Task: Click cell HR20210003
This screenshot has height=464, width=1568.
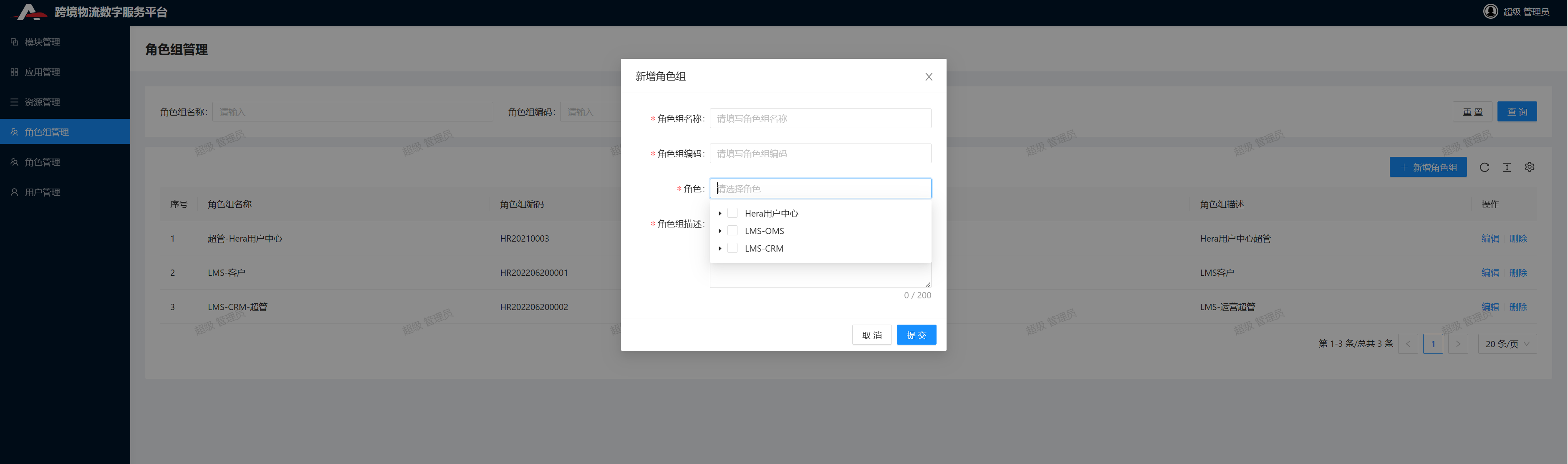Action: coord(524,239)
